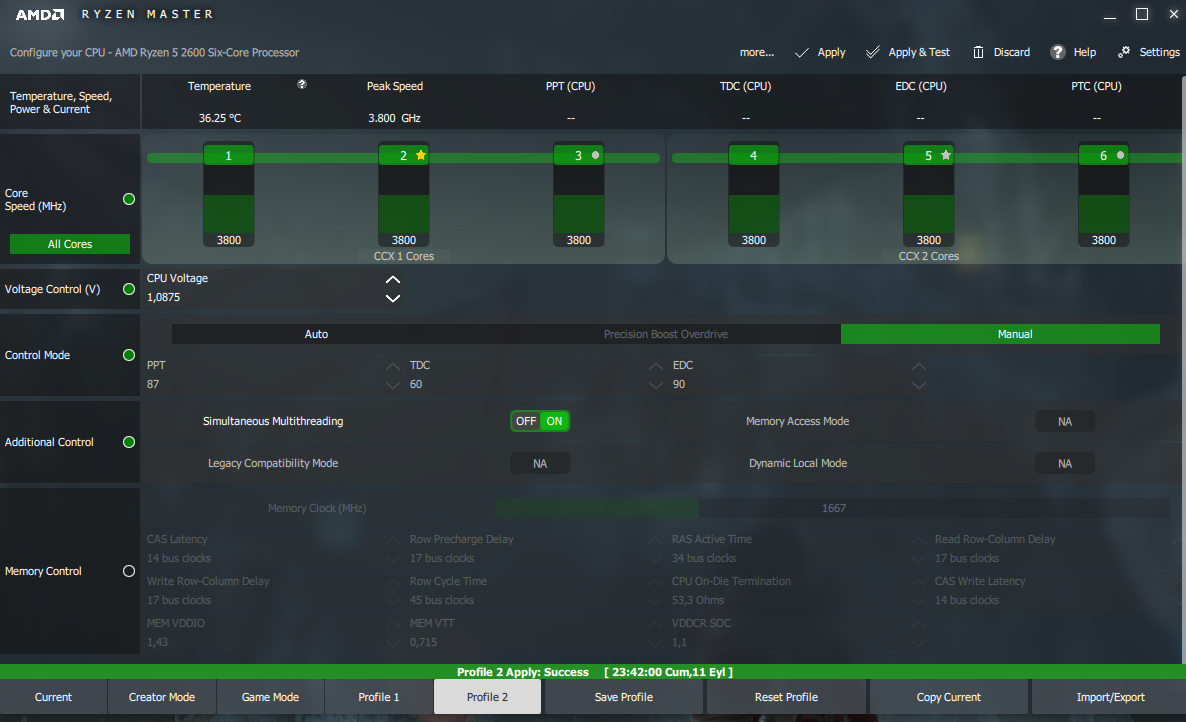The height and width of the screenshot is (722, 1186).
Task: Click gold star on core 2
Action: (421, 155)
